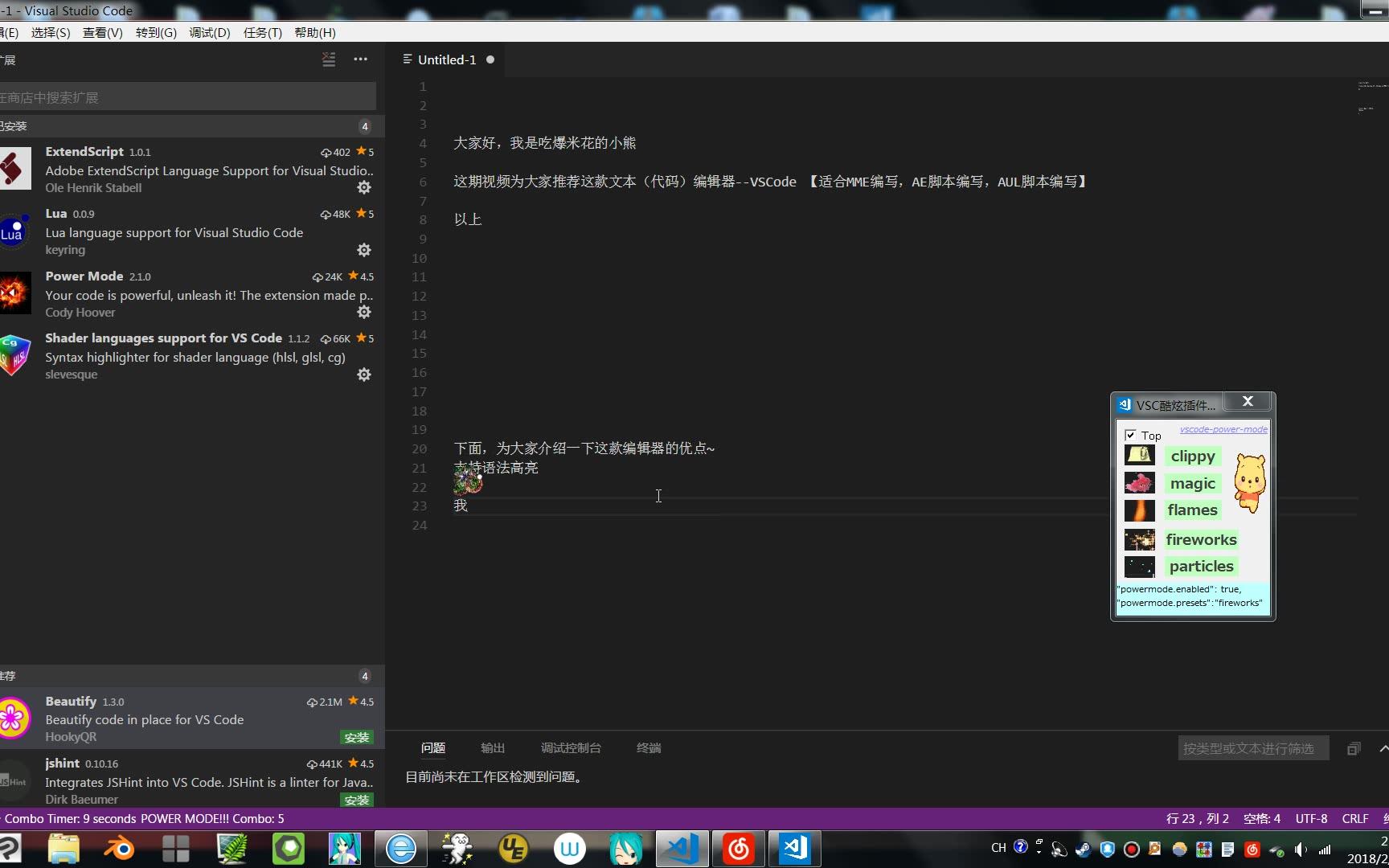Viewport: 1389px width, 868px height.
Task: Open the 转到(G) menu
Action: 156,32
